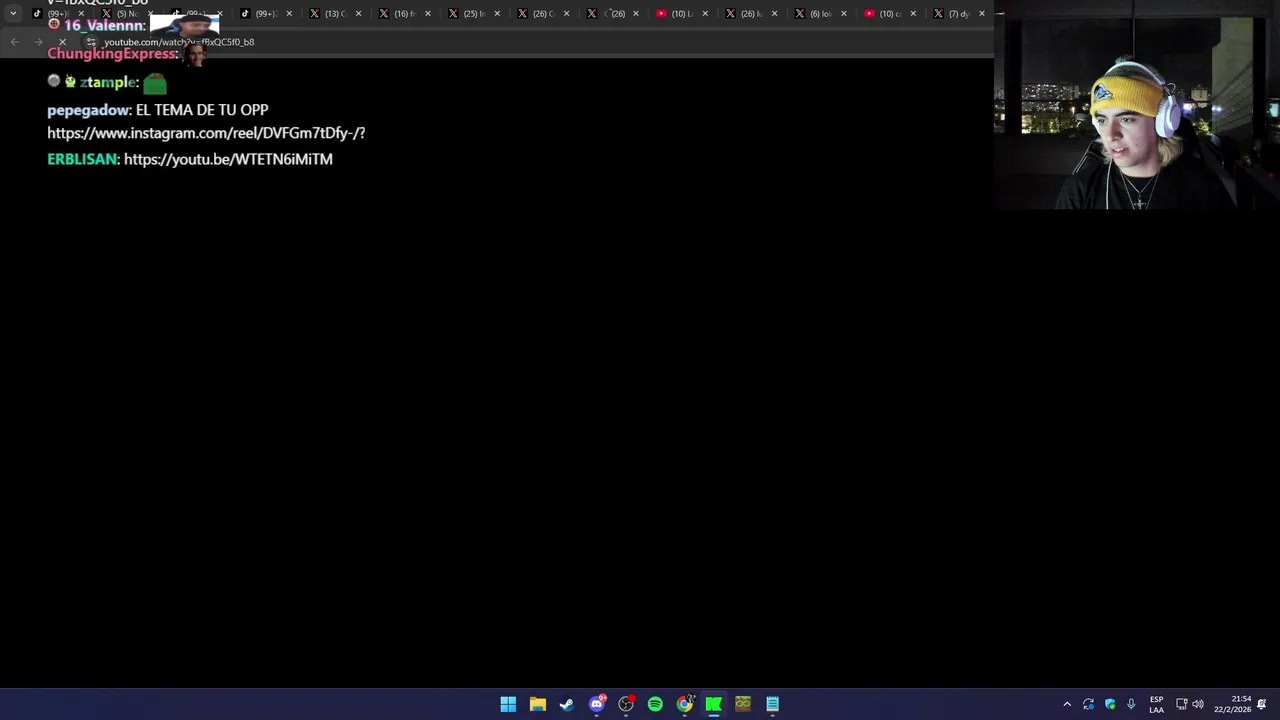Open Discord from the taskbar
1280x720 pixels.
(x=597, y=704)
